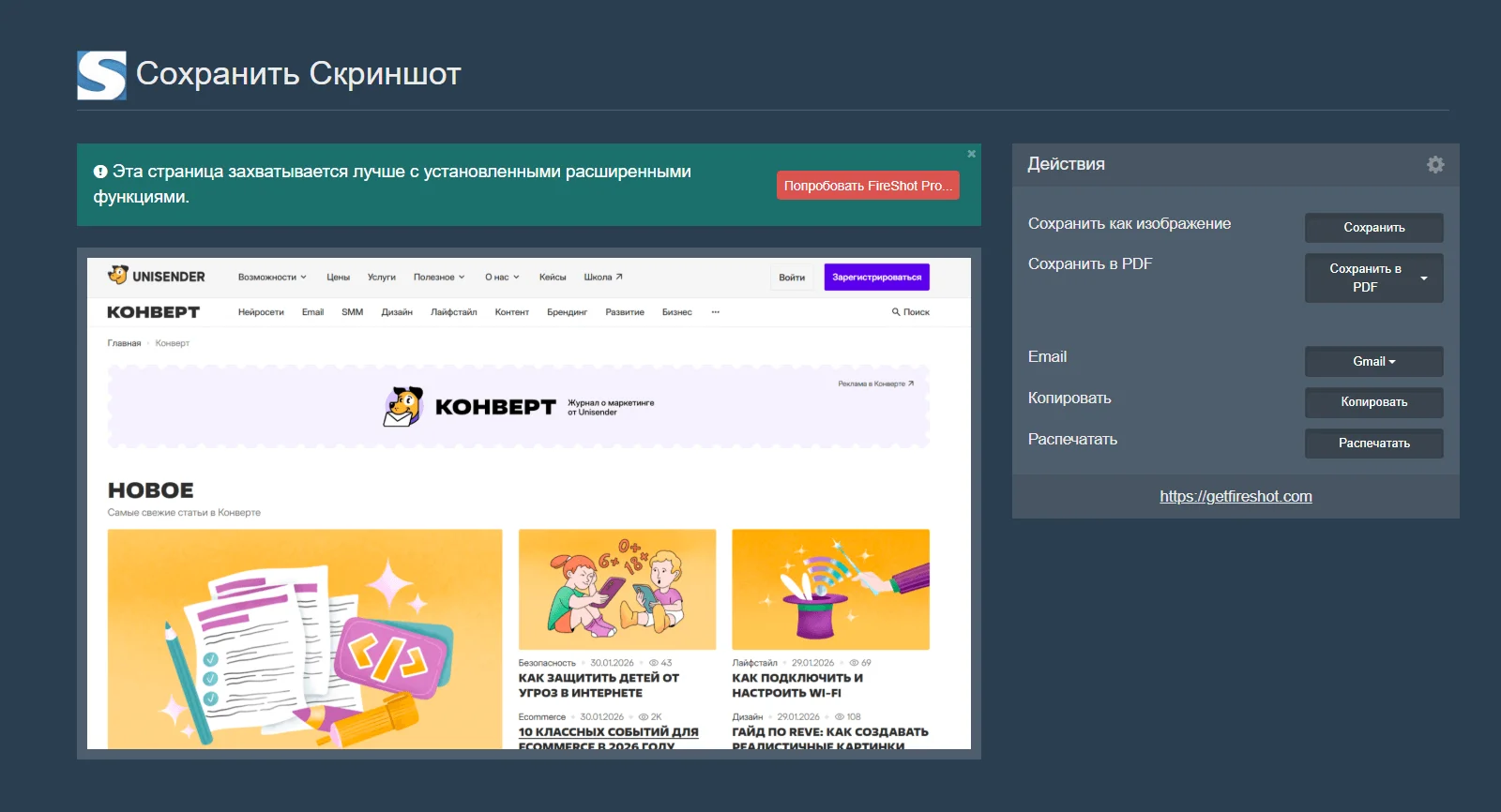
Task: Click the Поиск search icon in preview
Action: point(896,312)
